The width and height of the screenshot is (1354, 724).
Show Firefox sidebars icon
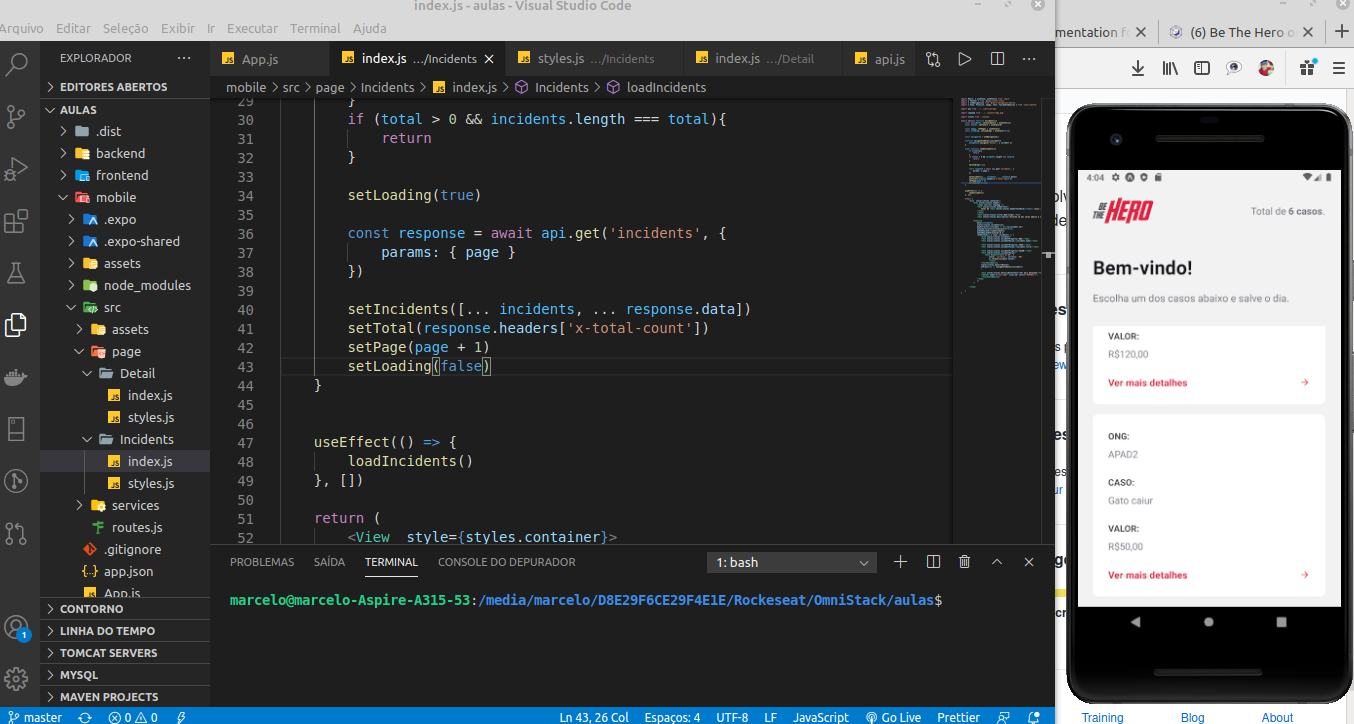pyautogui.click(x=1202, y=68)
